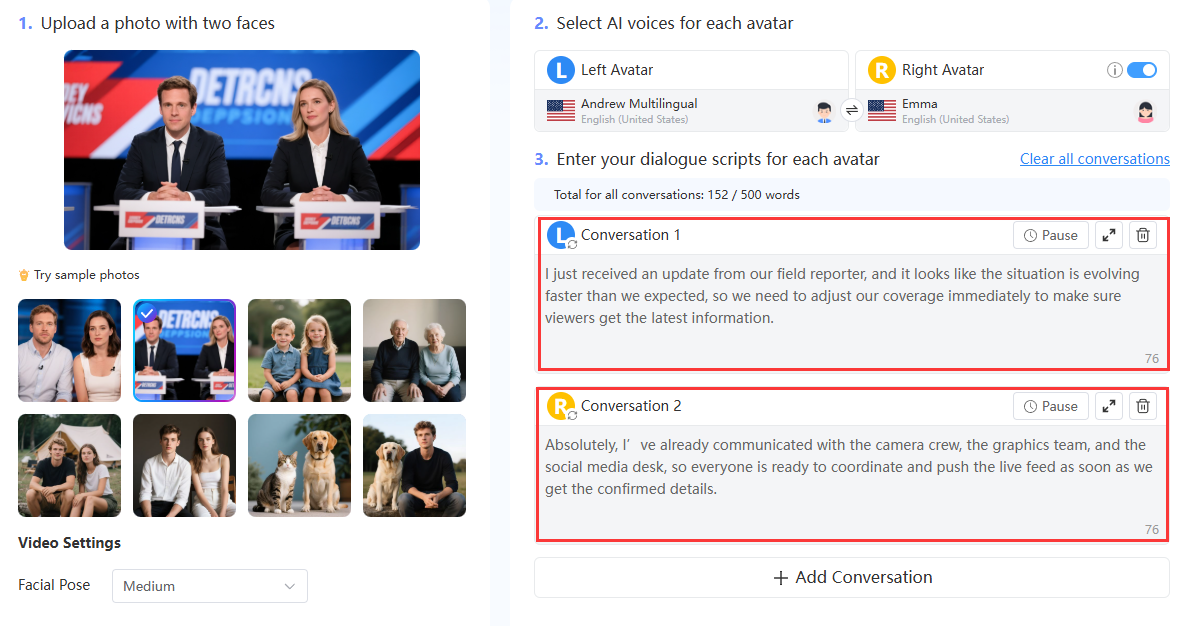
Task: Add a Pause to Conversation 1
Action: tap(1050, 236)
